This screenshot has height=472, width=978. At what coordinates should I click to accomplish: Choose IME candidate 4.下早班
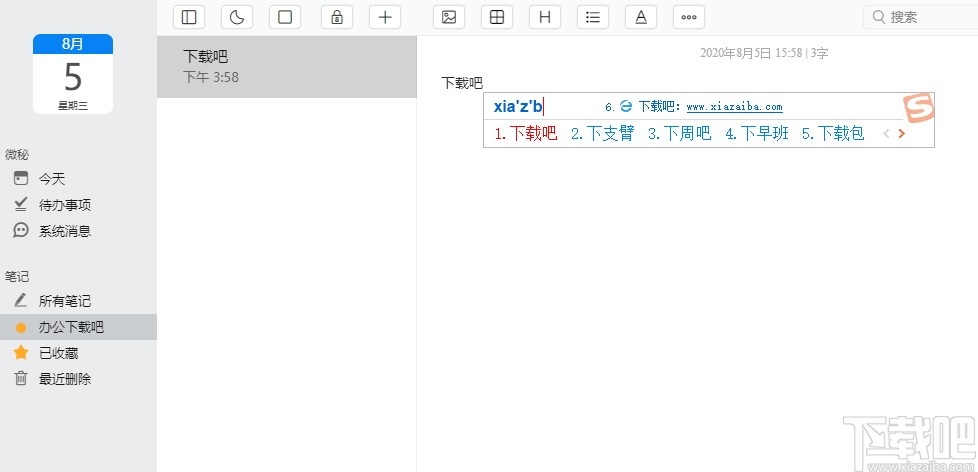(757, 133)
